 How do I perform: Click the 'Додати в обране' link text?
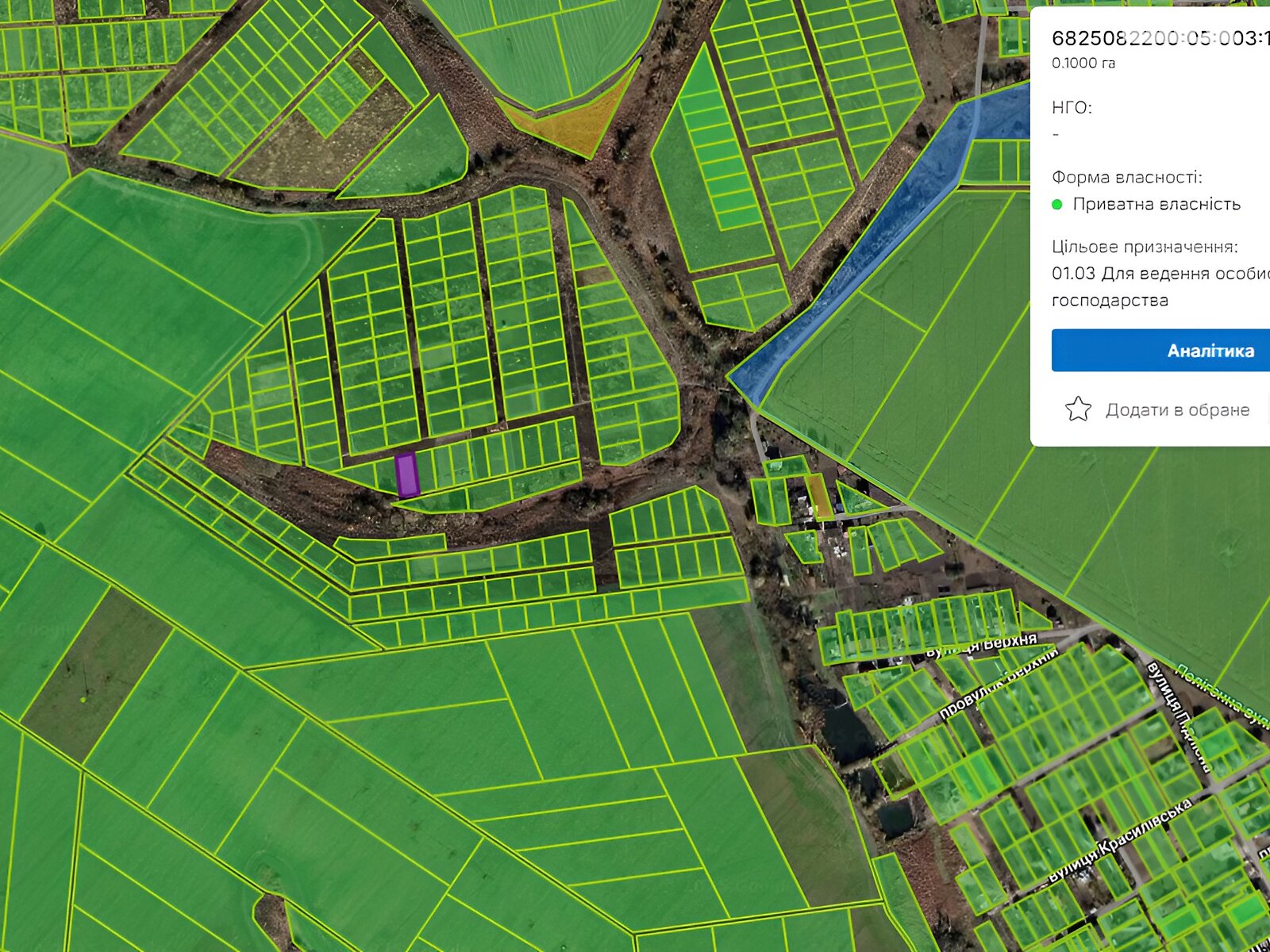coord(1177,410)
